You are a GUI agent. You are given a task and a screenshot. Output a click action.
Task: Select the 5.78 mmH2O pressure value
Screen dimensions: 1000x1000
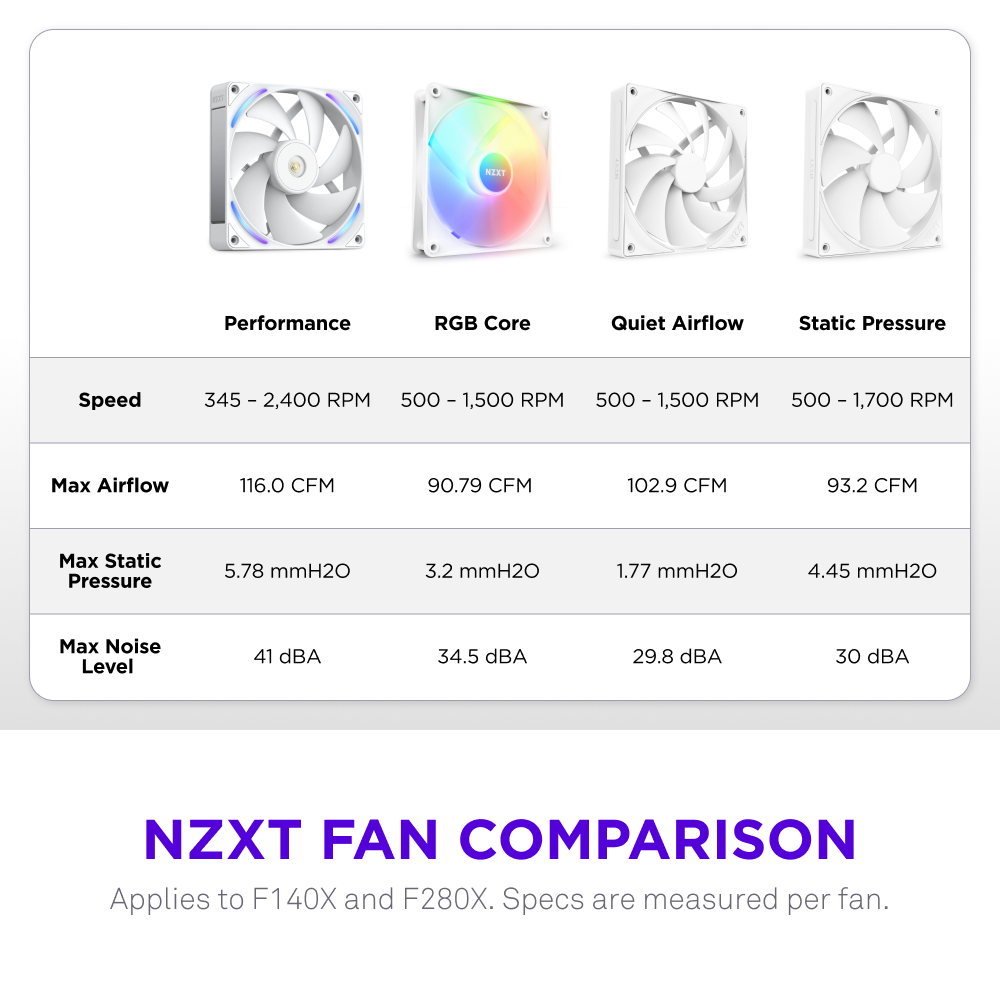[287, 571]
